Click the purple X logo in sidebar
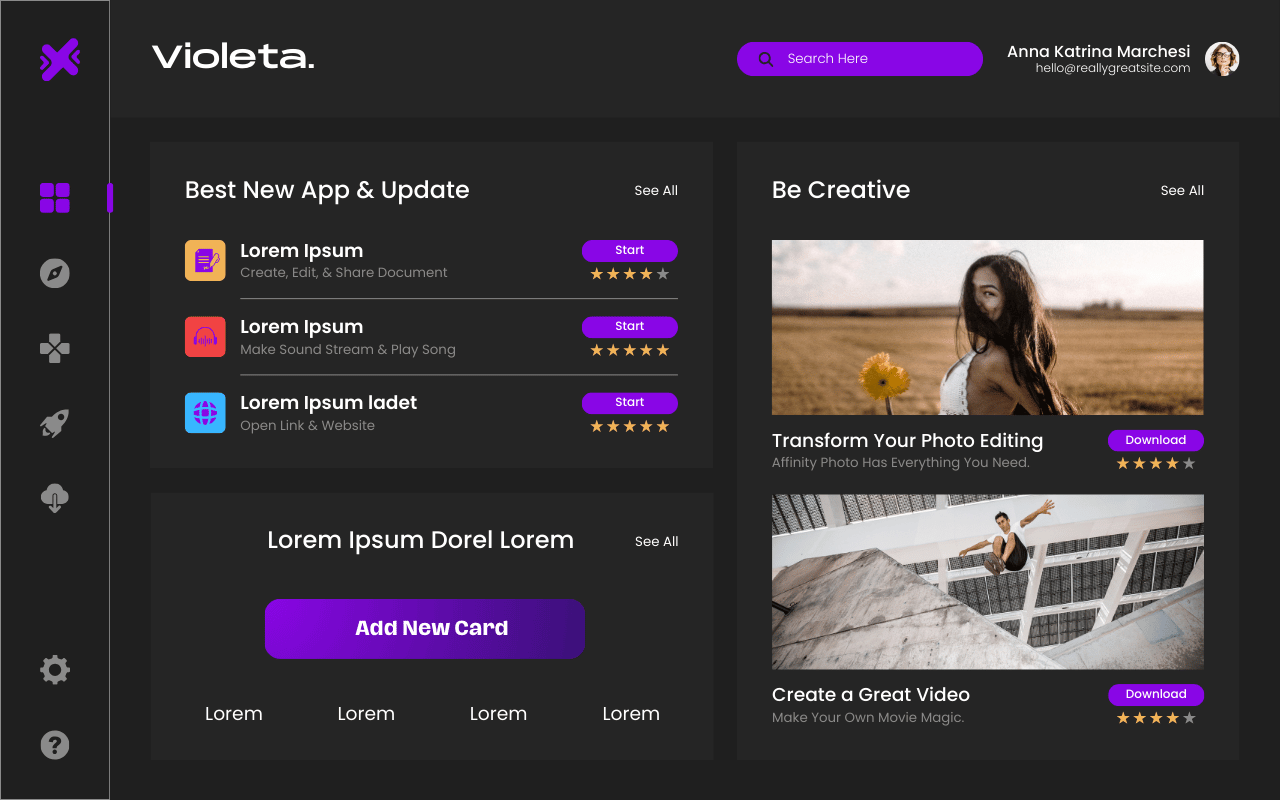Screen dimensions: 1280x800 tap(59, 60)
